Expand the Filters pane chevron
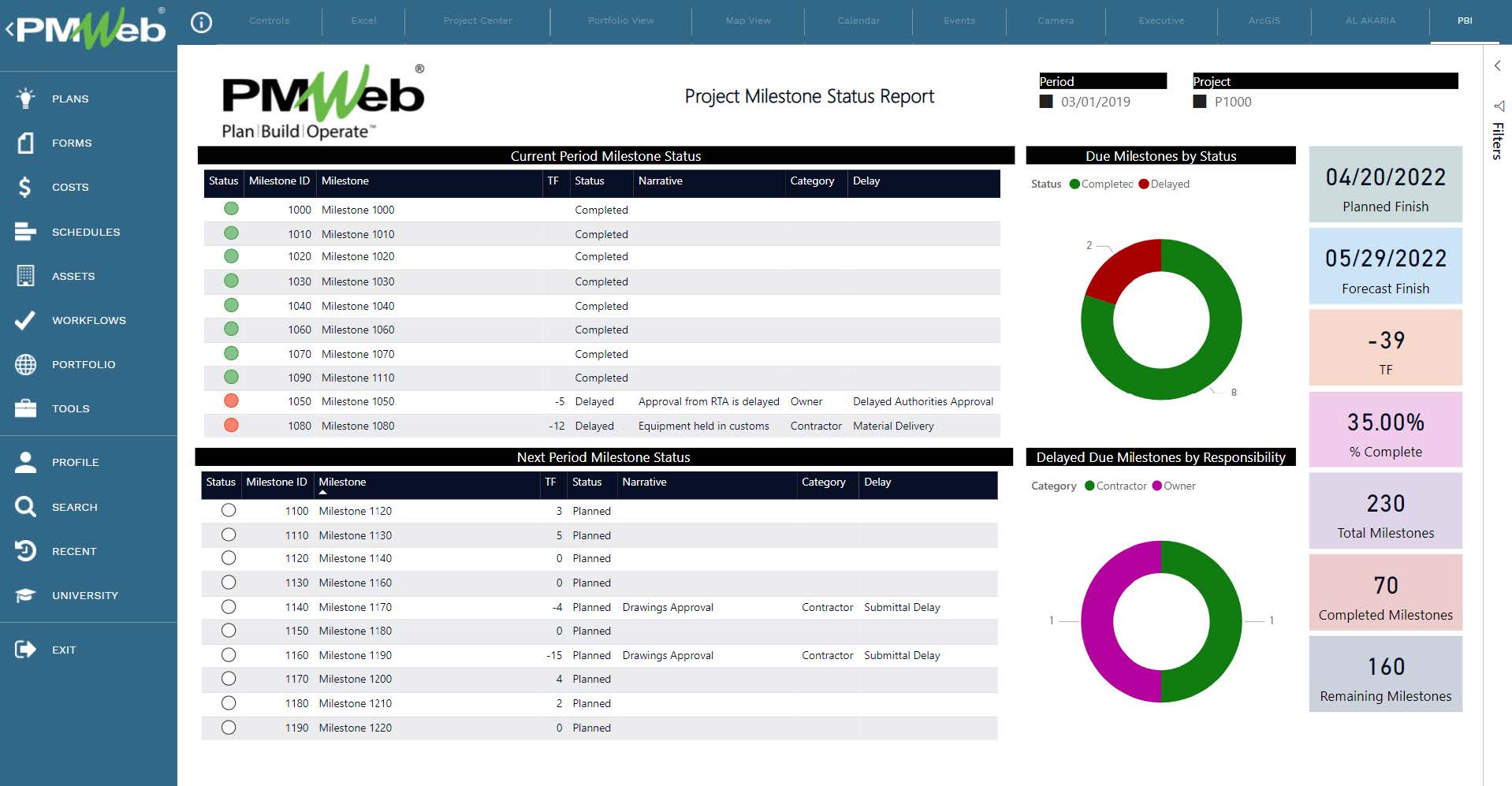 pyautogui.click(x=1498, y=66)
